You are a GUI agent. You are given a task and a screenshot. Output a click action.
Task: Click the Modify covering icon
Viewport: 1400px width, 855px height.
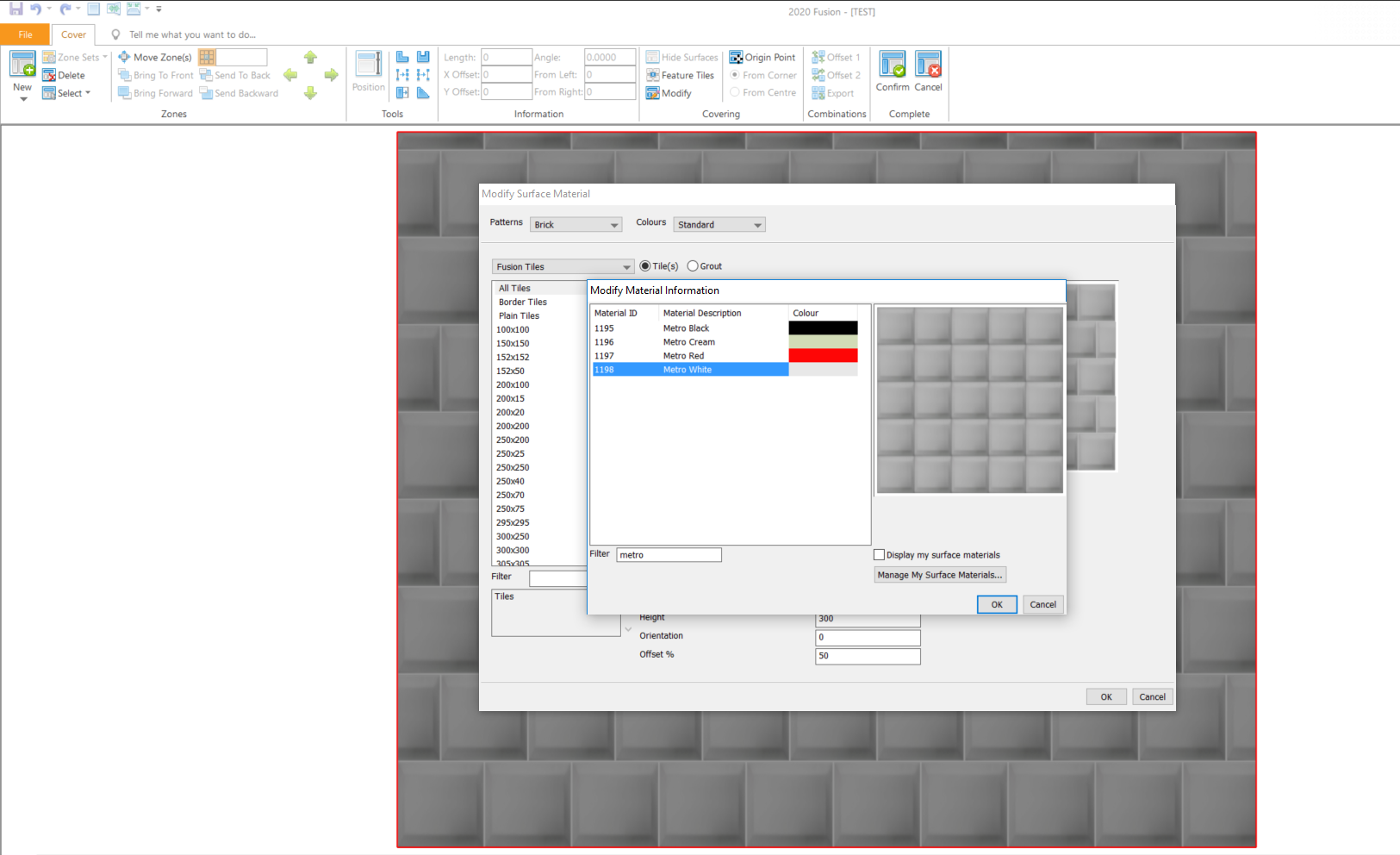click(653, 93)
